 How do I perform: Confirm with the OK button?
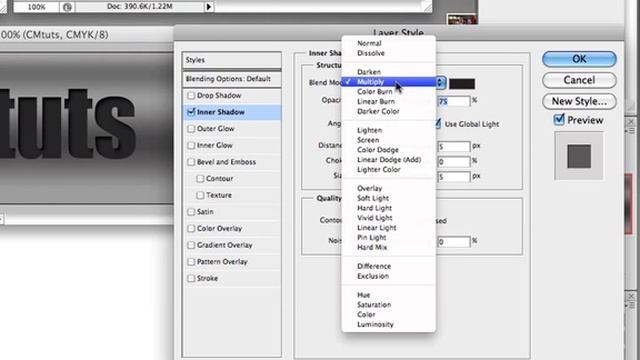coord(579,59)
